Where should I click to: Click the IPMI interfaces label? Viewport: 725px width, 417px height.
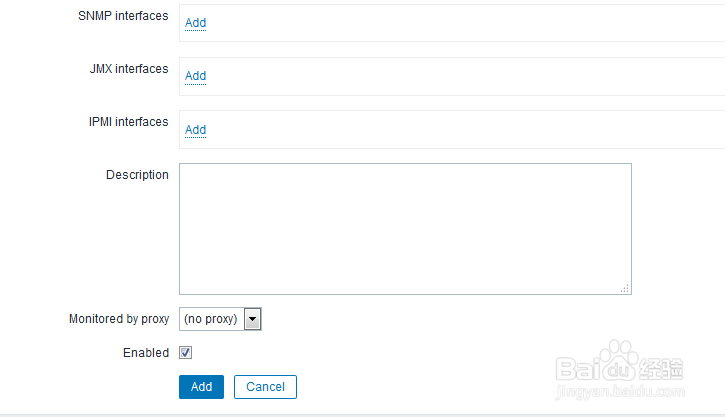tap(128, 122)
